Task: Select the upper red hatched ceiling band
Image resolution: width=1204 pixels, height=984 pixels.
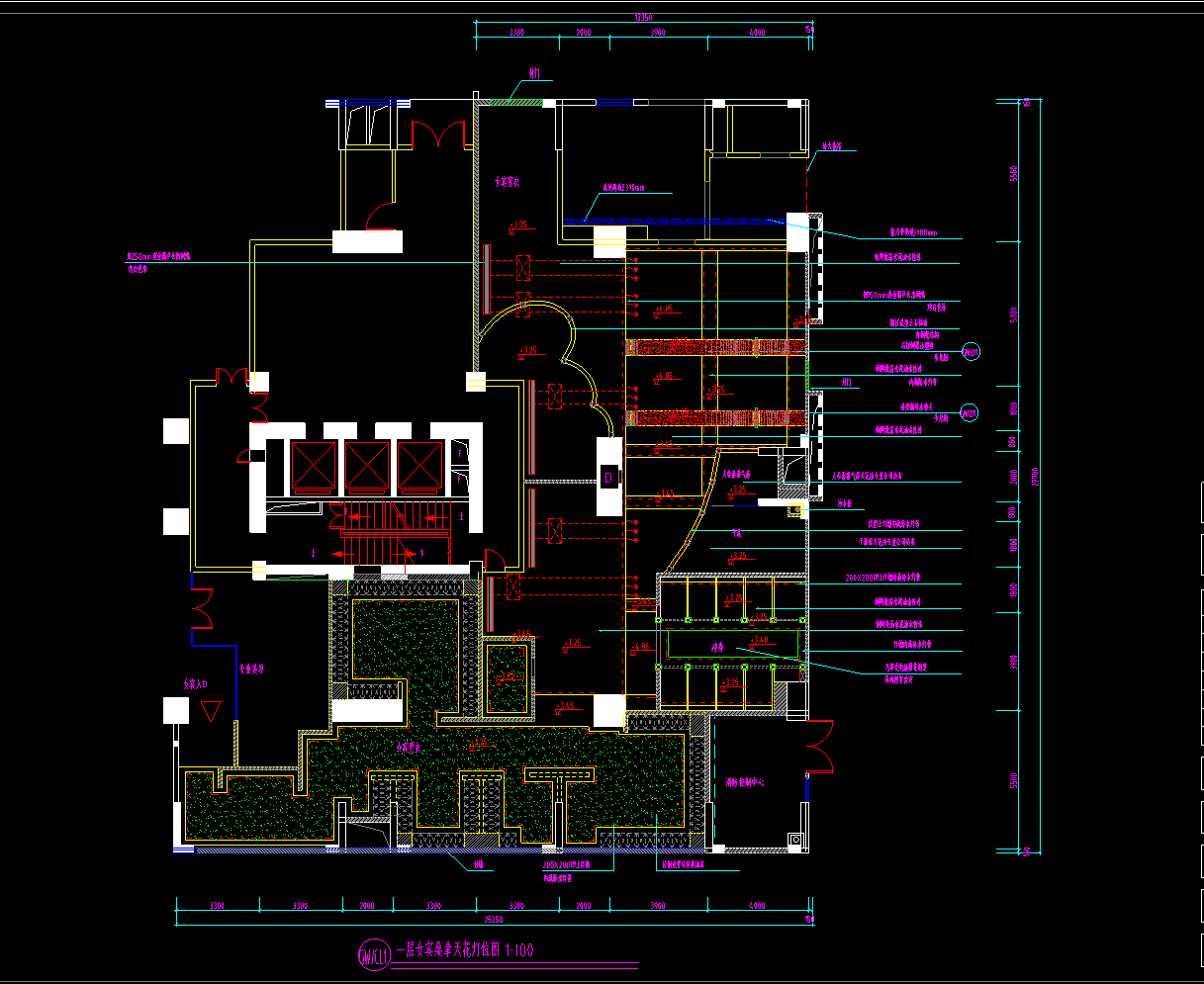Action: point(717,347)
